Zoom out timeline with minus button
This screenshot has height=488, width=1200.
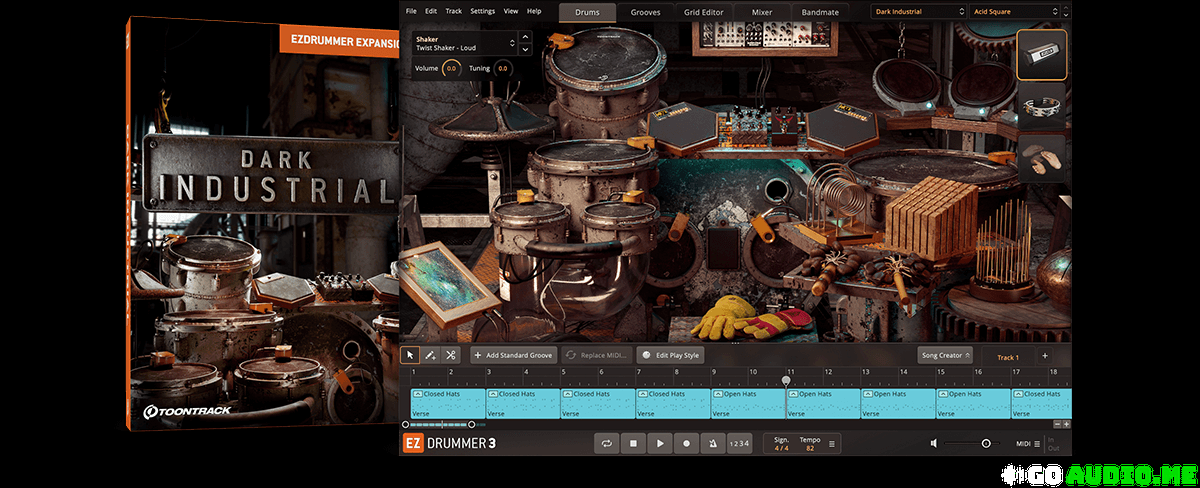click(1056, 424)
